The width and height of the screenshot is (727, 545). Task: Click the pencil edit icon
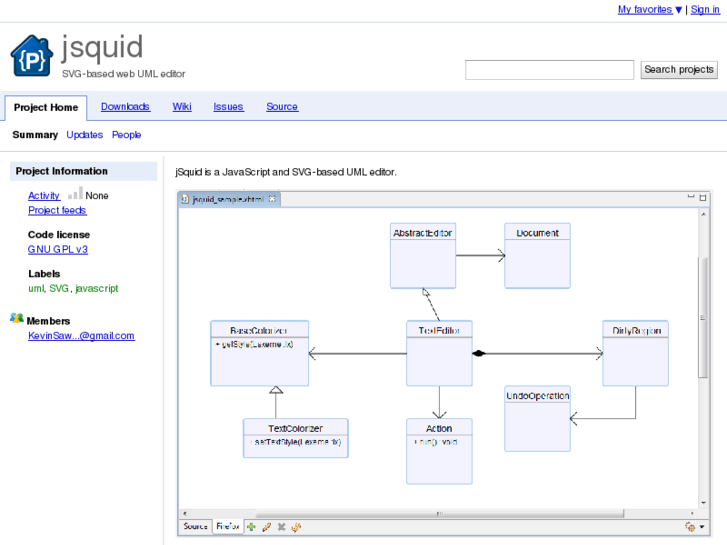267,527
